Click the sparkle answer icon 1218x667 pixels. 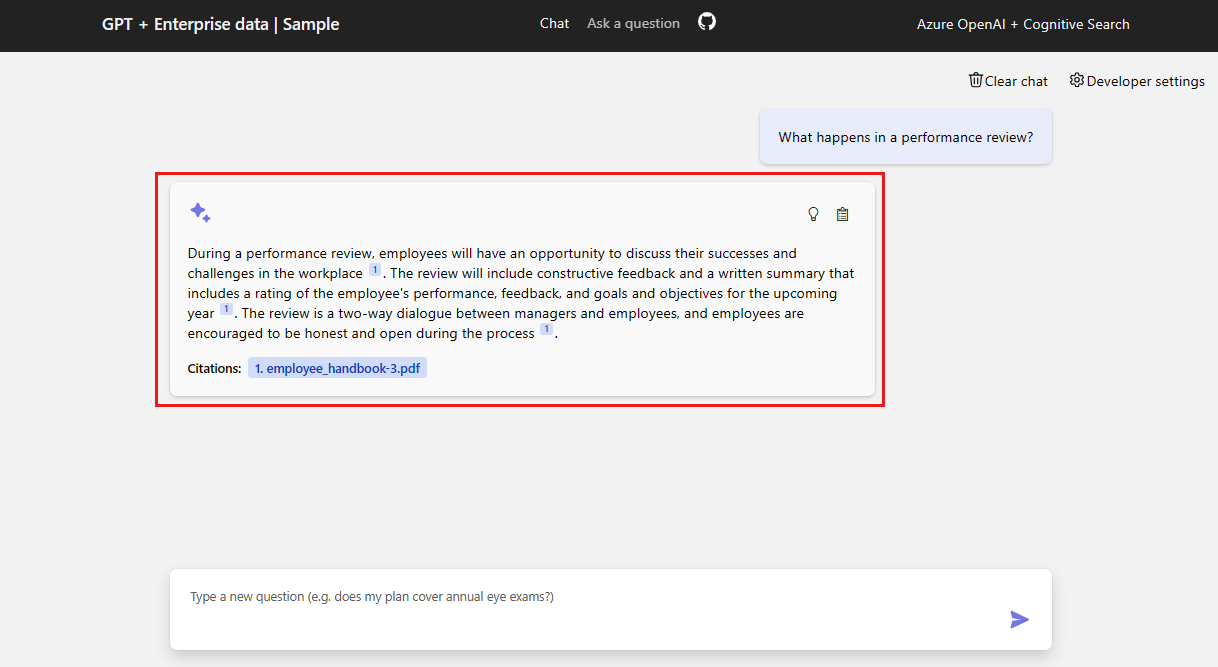[200, 213]
